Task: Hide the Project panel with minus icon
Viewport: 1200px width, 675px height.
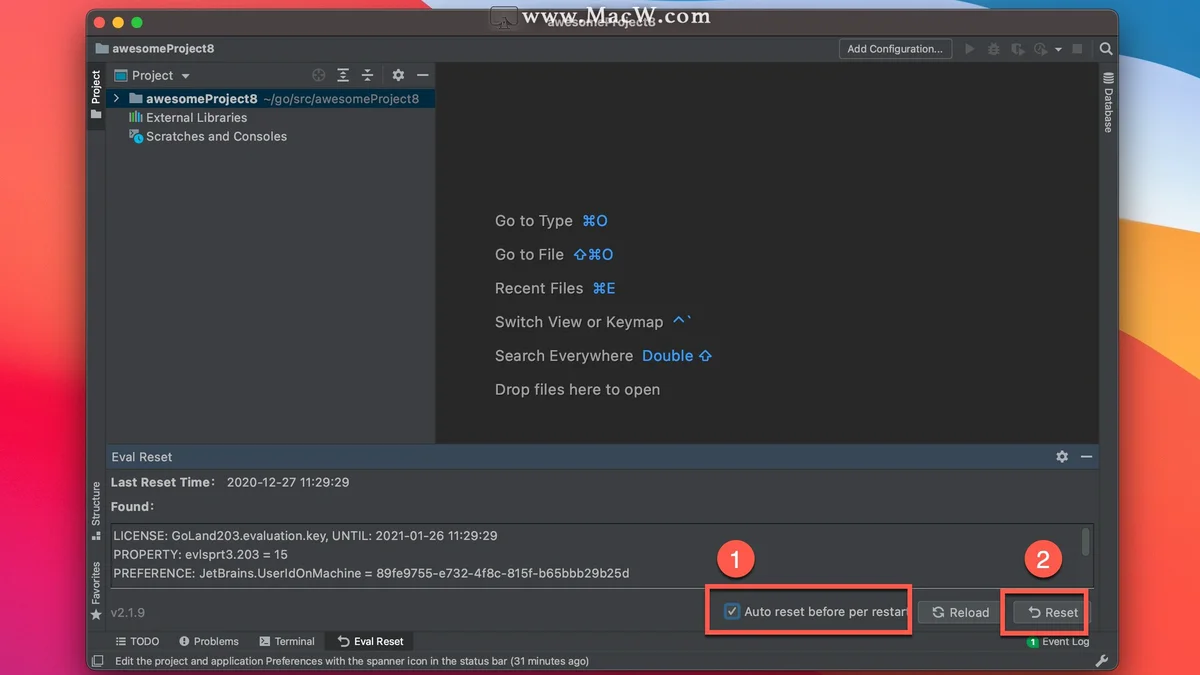Action: point(423,75)
